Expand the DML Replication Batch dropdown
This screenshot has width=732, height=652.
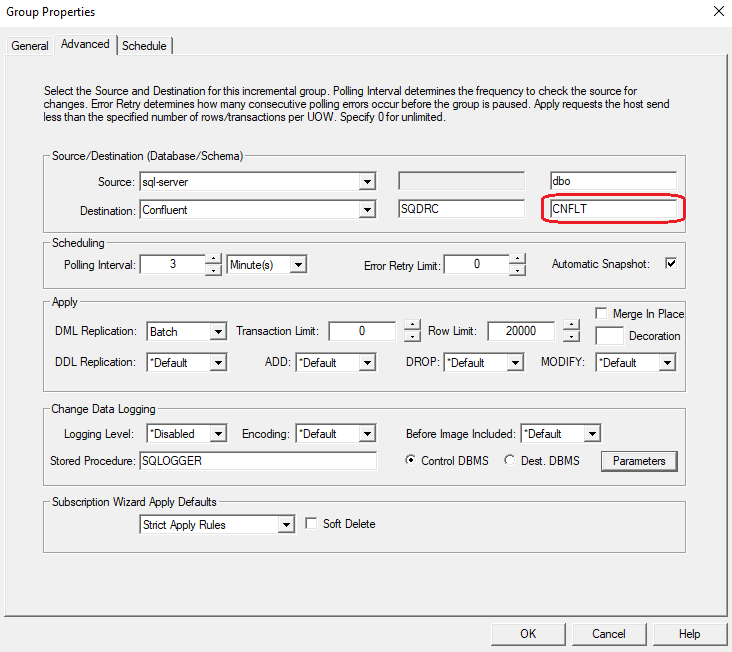pyautogui.click(x=218, y=332)
